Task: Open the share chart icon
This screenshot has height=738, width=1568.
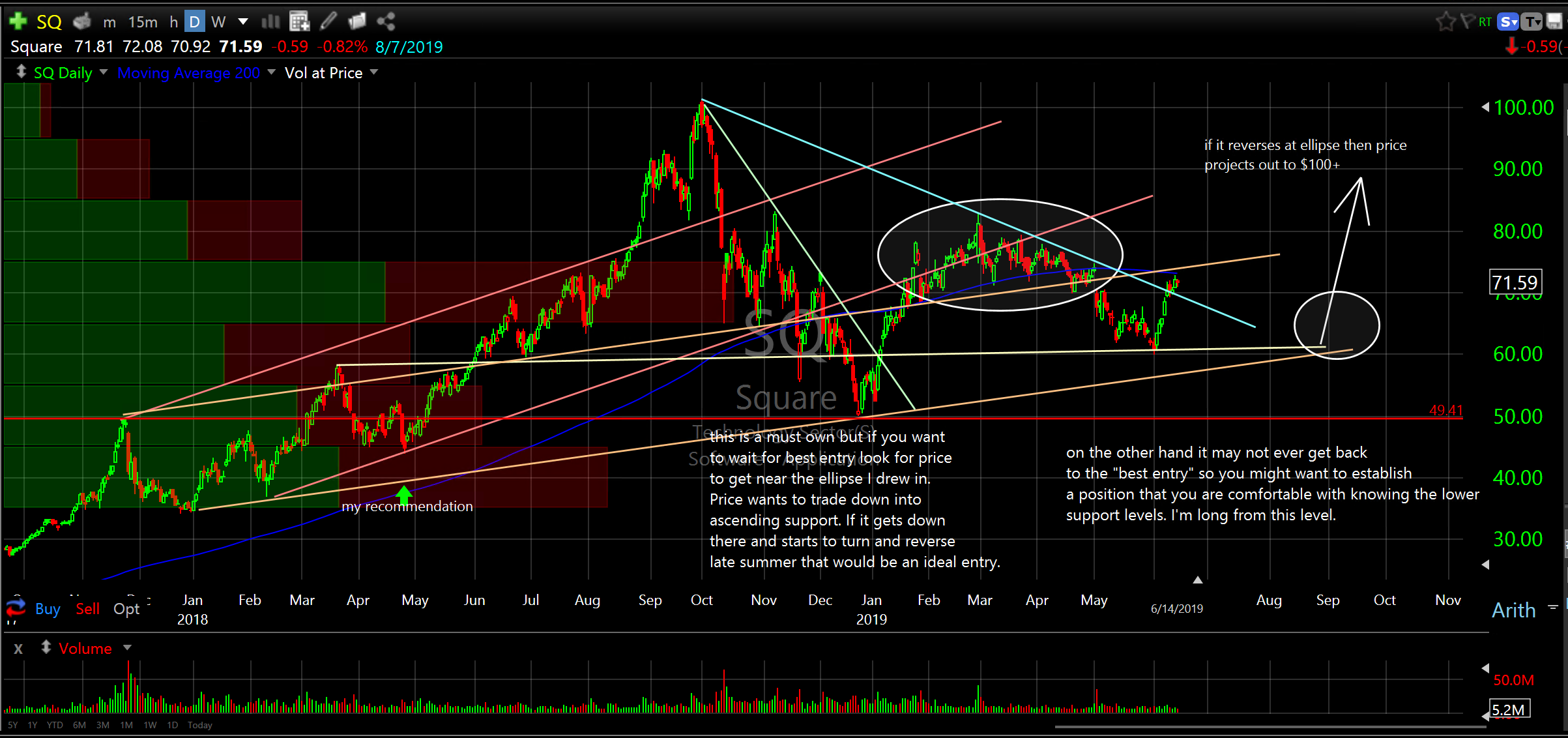Action: [x=386, y=22]
